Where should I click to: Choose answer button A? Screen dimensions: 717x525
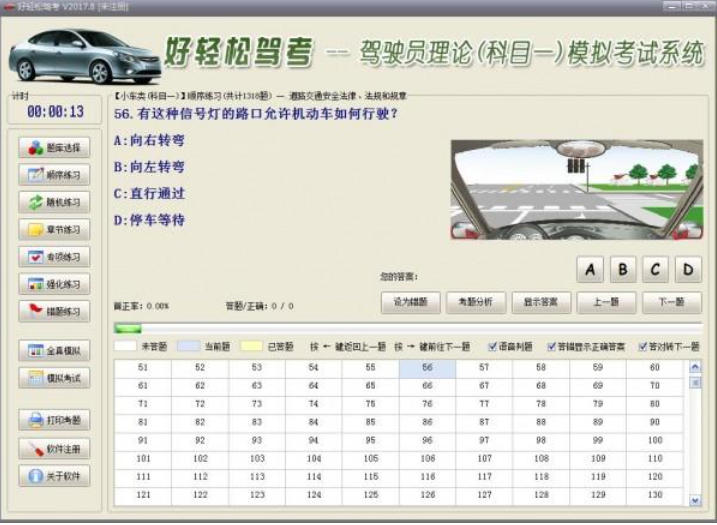(590, 269)
